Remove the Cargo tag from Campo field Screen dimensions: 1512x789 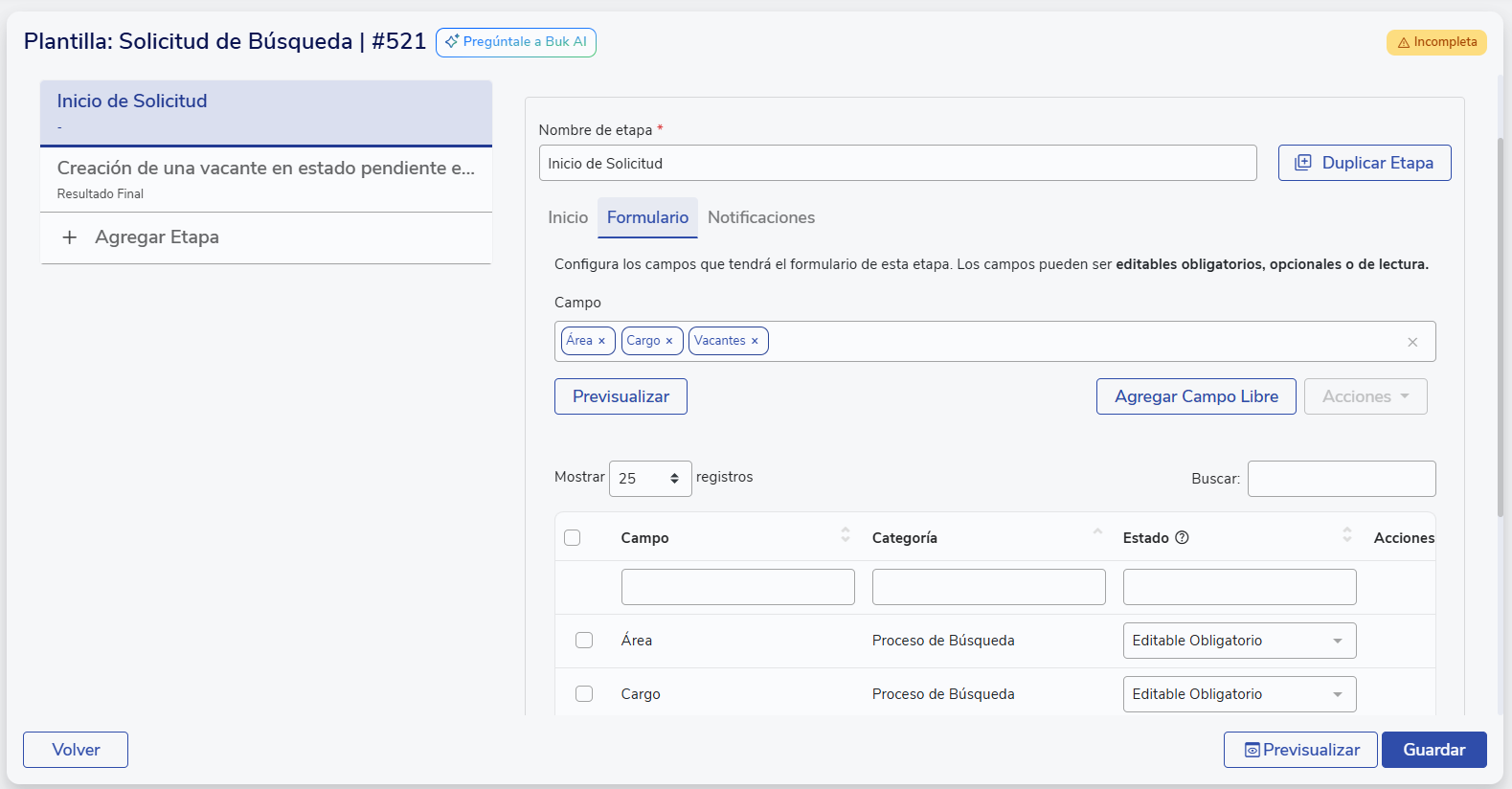[668, 341]
